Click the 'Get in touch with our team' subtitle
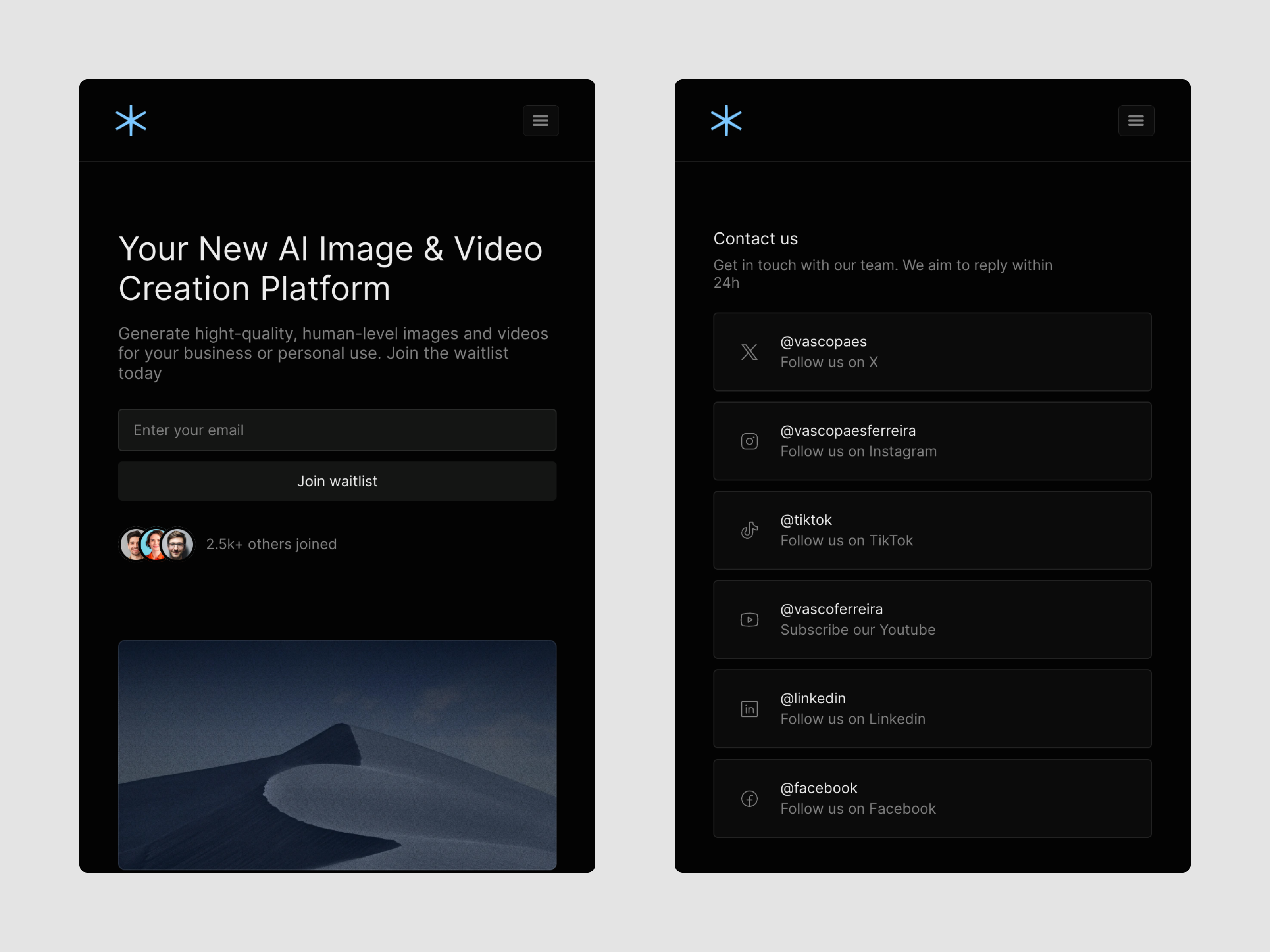The width and height of the screenshot is (1270, 952). pos(883,274)
